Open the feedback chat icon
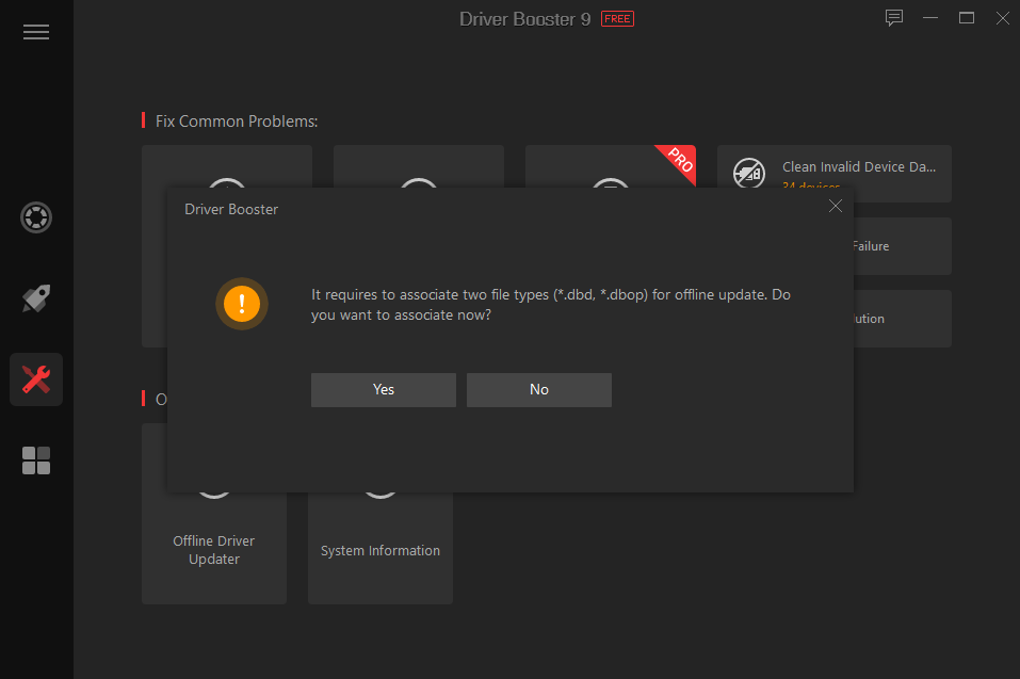 (894, 18)
